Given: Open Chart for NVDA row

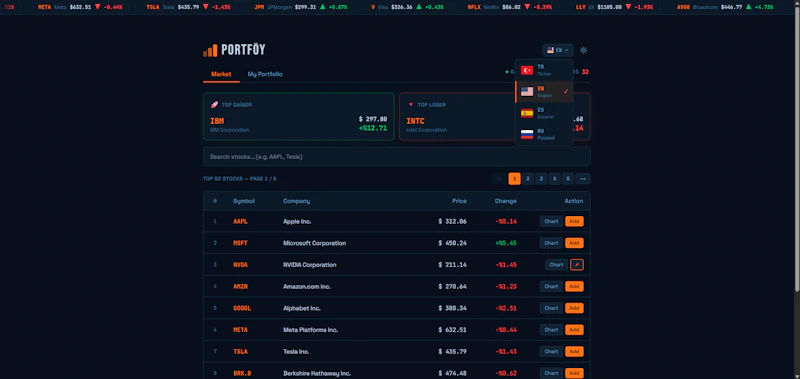Looking at the screenshot, I should pos(556,265).
